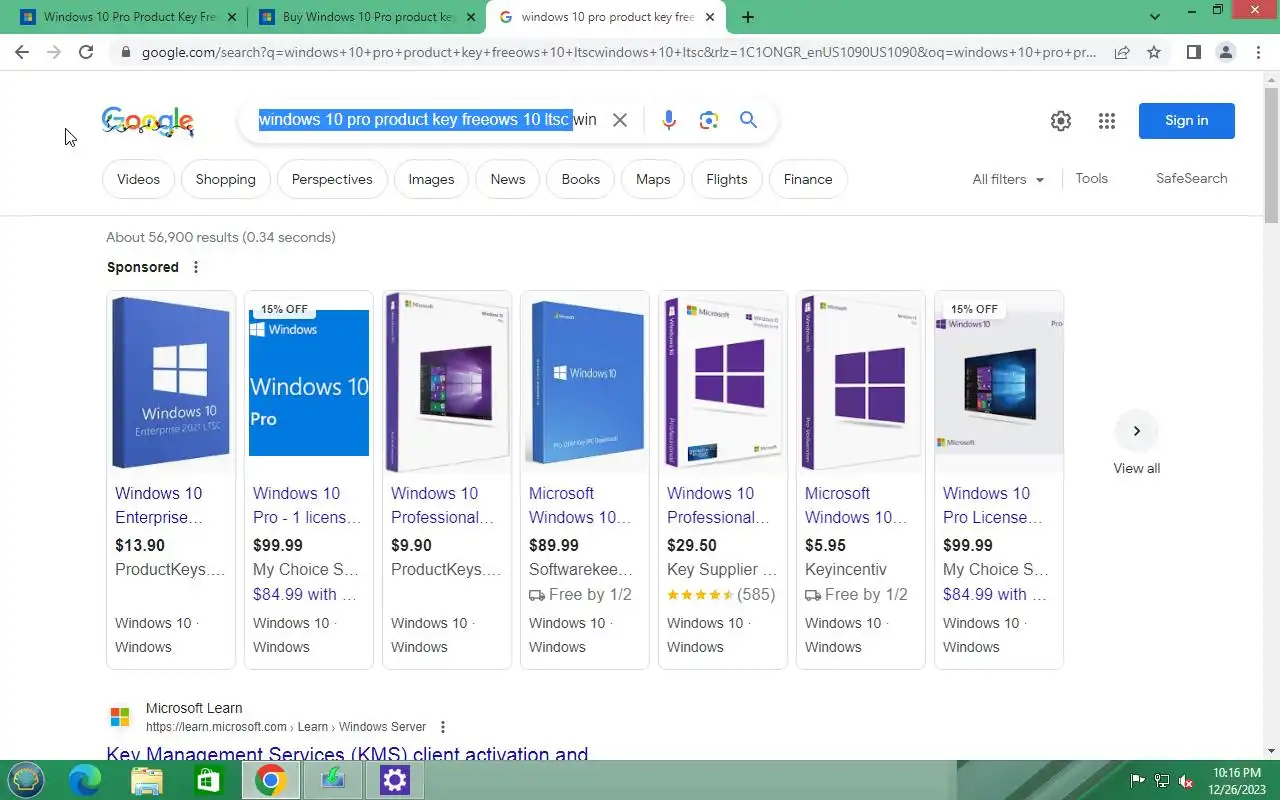Click the Google search input field
Image resolution: width=1280 pixels, height=800 pixels.
click(428, 120)
